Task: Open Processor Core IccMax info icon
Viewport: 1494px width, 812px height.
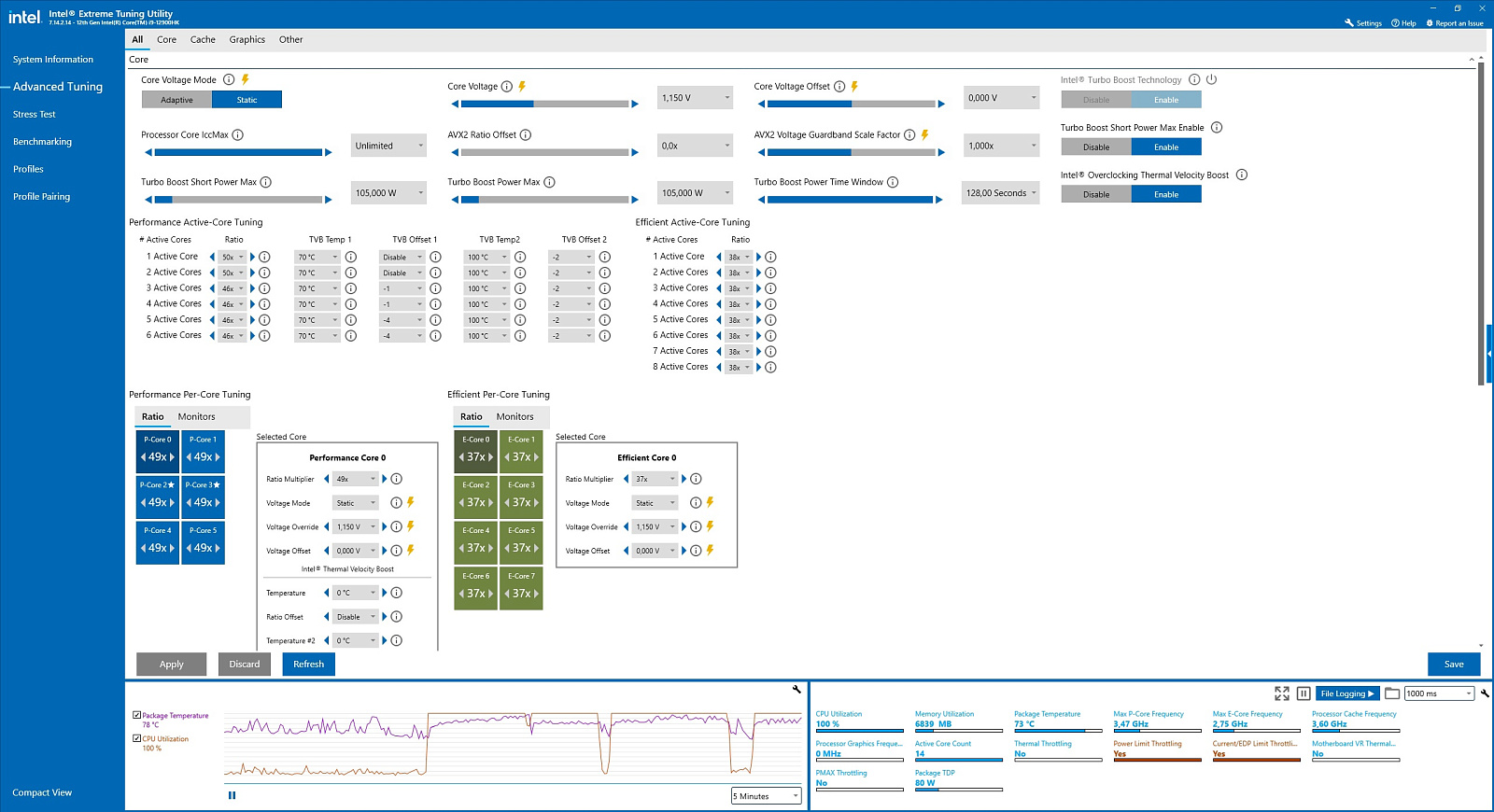Action: [238, 134]
